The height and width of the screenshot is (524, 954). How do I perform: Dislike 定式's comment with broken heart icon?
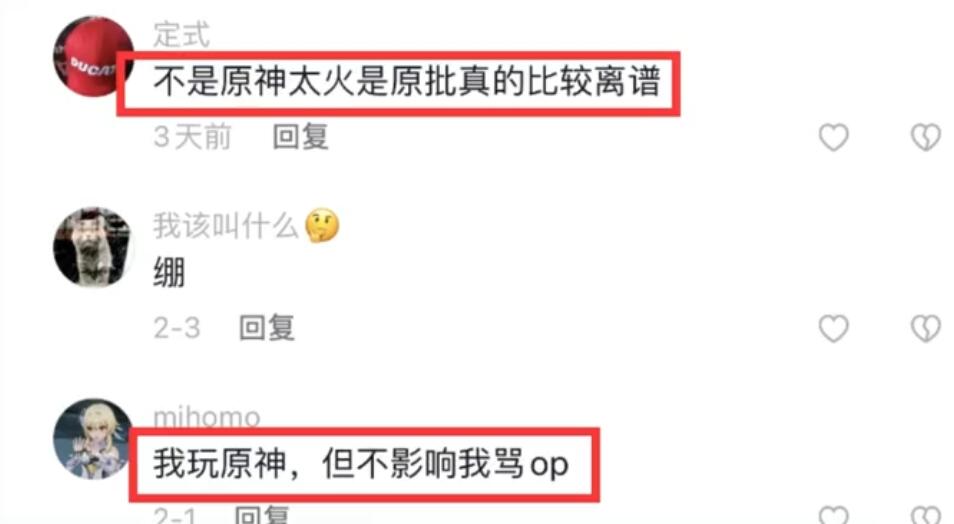tap(926, 137)
